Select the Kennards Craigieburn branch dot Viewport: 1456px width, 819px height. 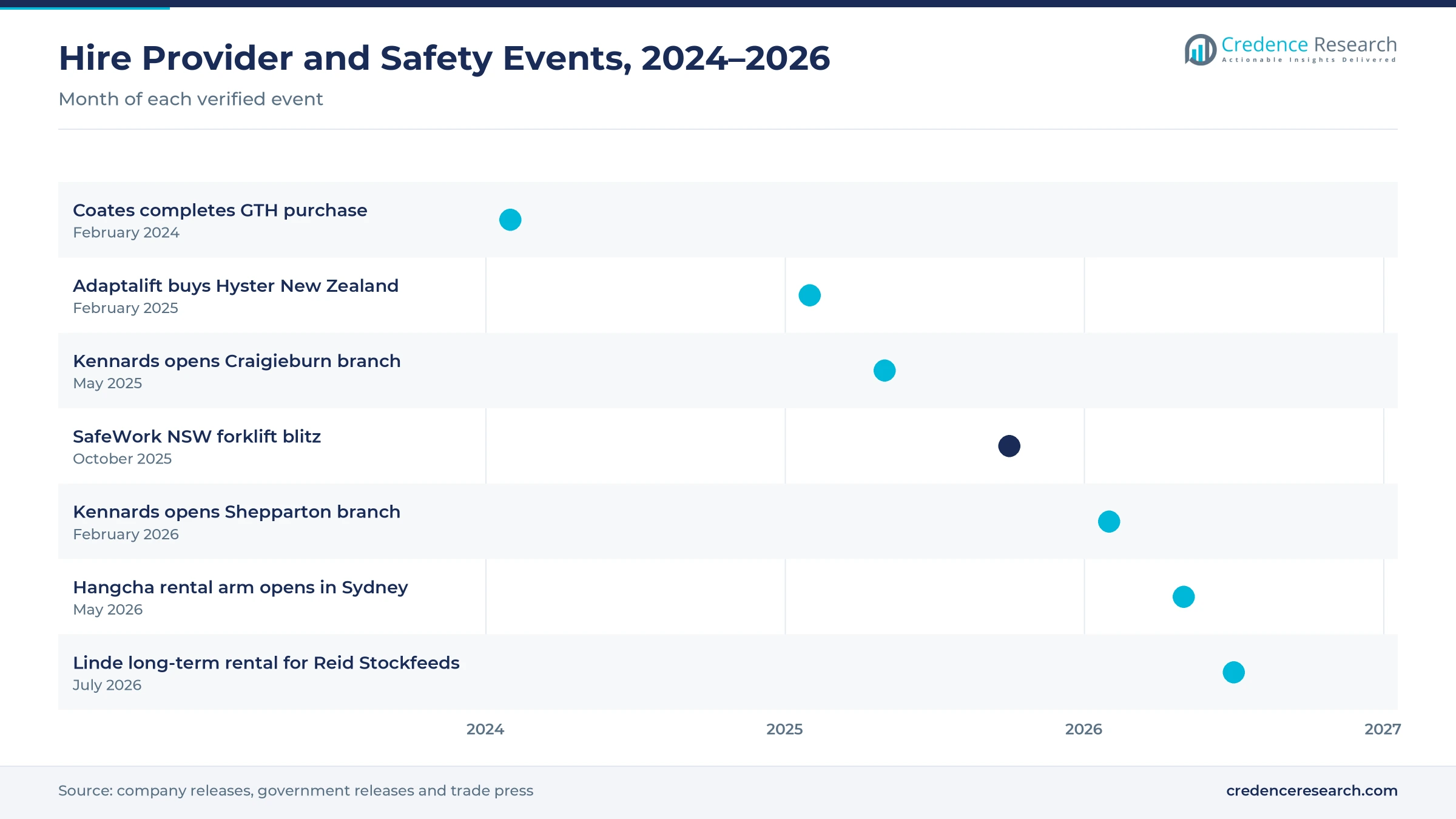[885, 371]
